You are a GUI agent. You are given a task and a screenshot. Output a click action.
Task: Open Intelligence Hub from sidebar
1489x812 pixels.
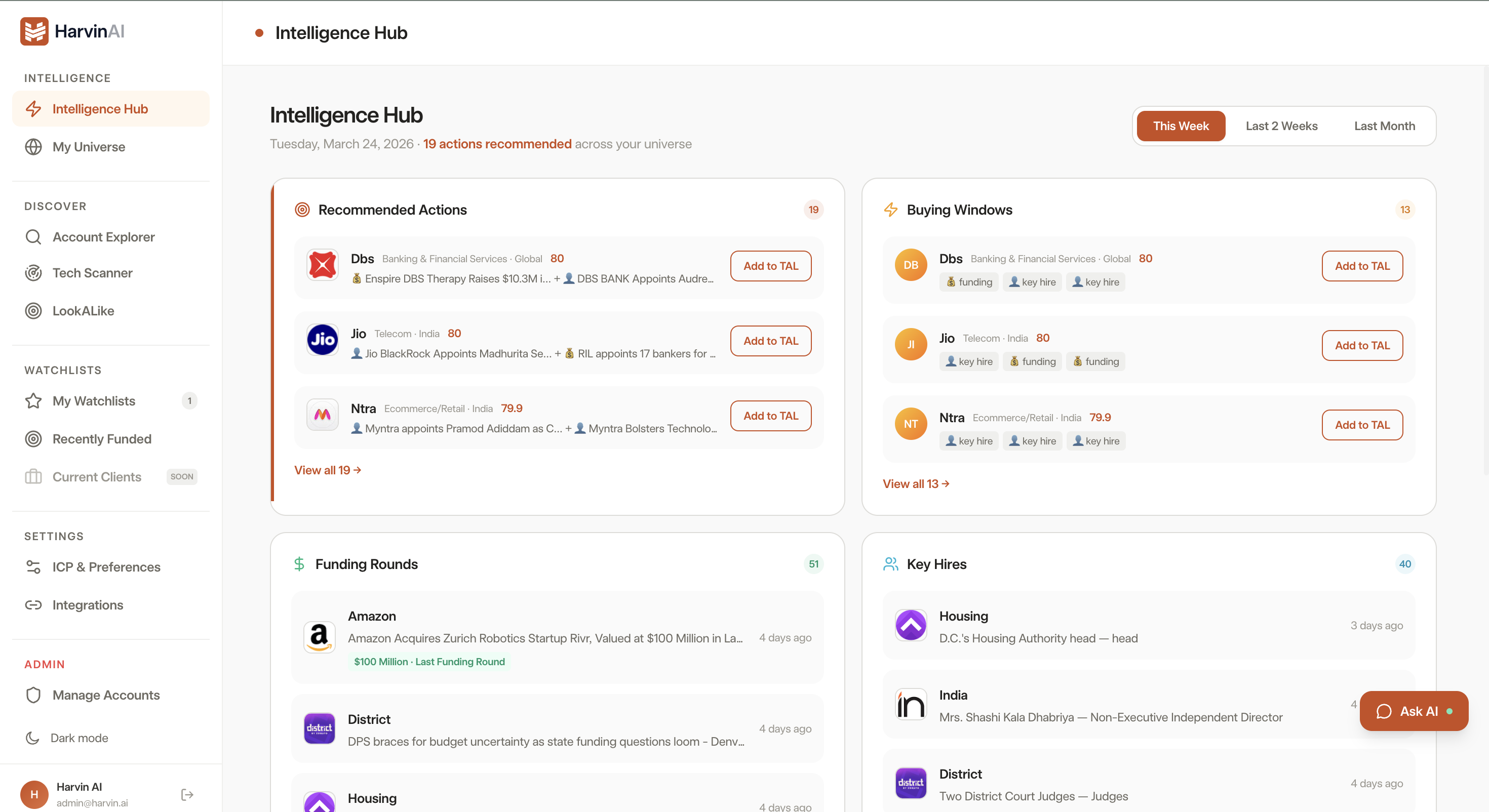click(x=111, y=109)
